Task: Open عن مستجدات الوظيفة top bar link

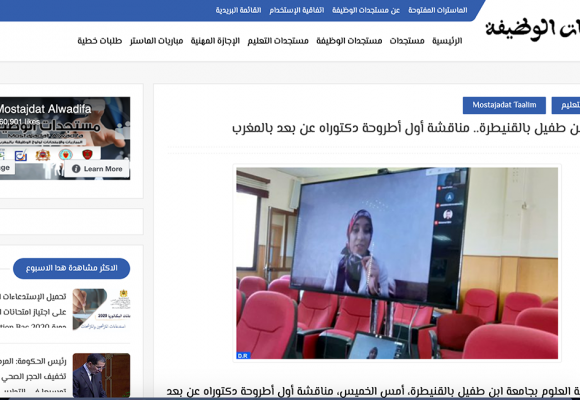Action: (x=366, y=10)
